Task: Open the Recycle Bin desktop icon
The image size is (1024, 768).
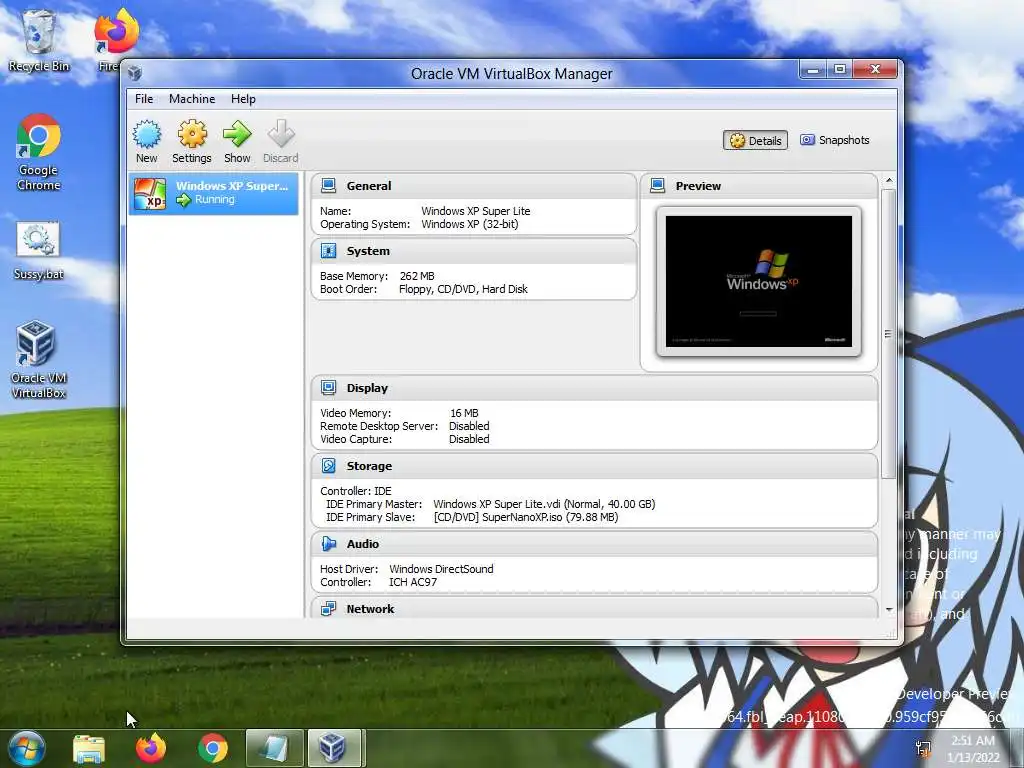Action: (x=39, y=40)
